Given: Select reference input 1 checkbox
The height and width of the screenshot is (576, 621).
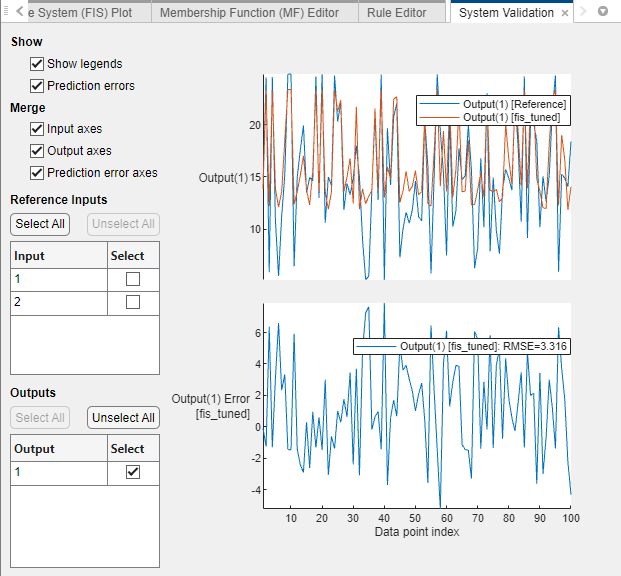Looking at the screenshot, I should click(133, 279).
